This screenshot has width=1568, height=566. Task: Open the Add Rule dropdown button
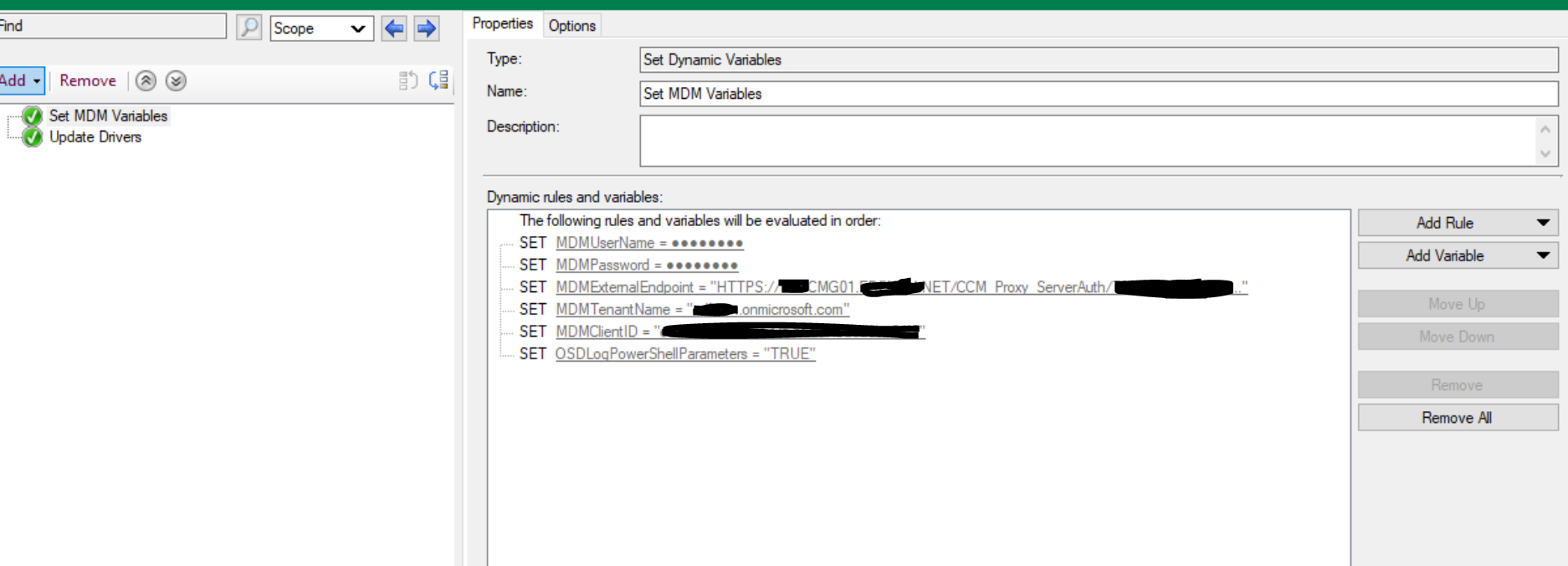1458,223
